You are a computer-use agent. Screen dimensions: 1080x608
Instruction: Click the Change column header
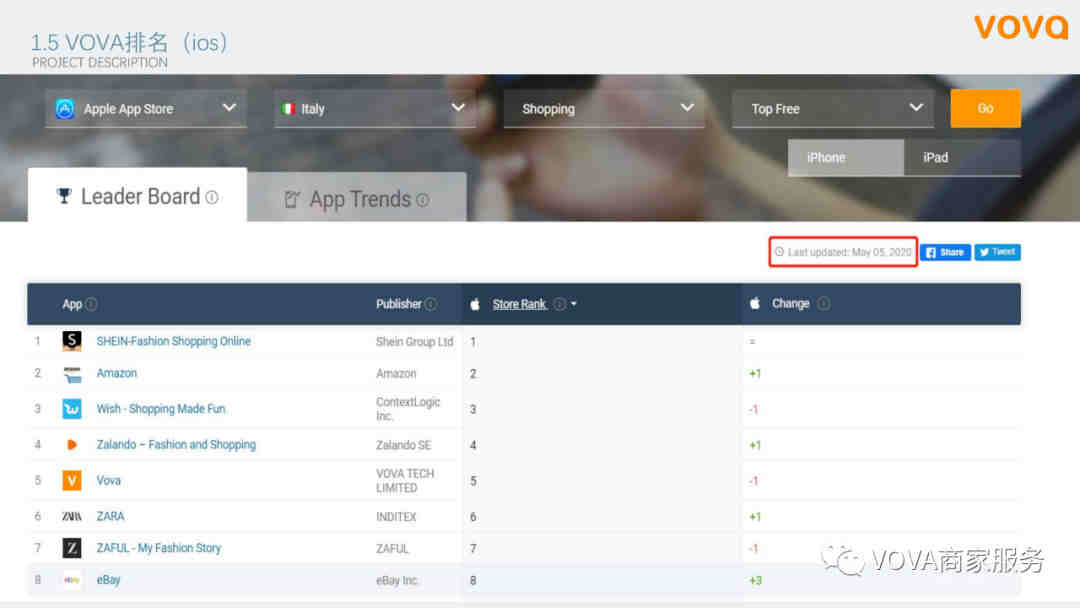[x=791, y=304]
